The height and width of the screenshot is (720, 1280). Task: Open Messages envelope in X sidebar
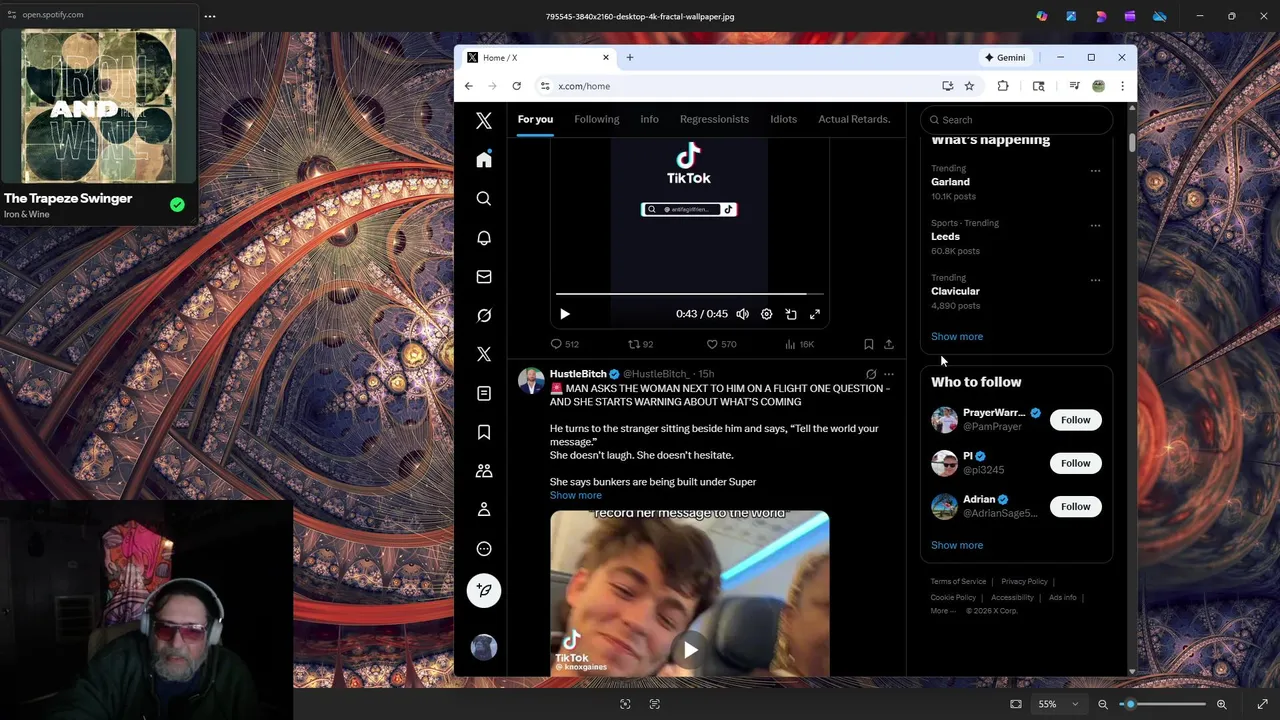(484, 277)
